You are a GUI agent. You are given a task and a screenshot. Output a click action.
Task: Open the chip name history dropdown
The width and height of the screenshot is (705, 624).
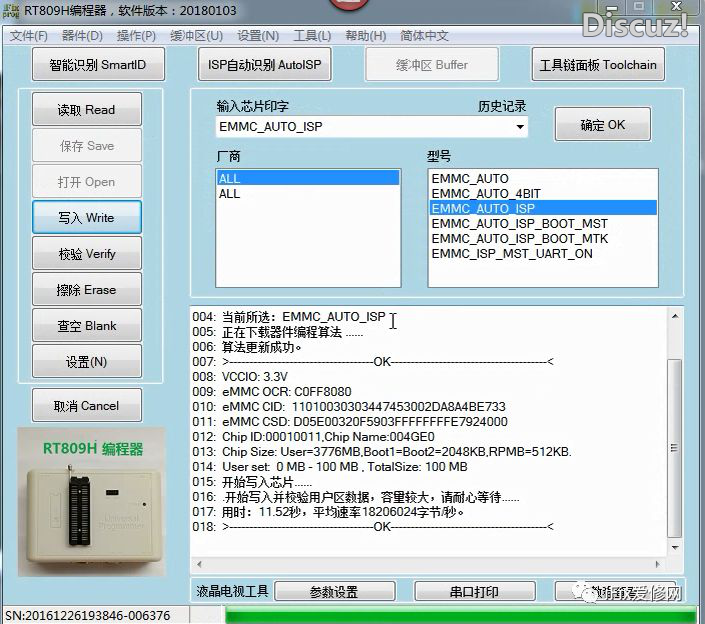click(520, 127)
